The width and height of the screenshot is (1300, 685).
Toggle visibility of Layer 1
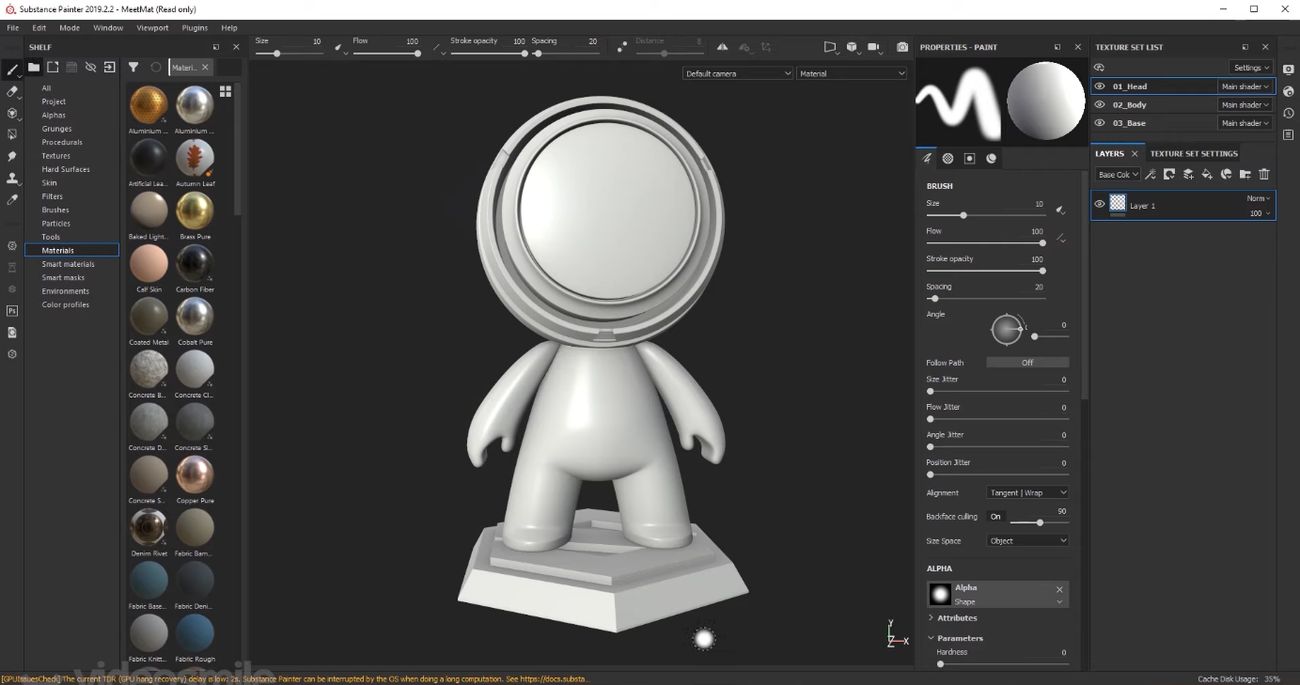coord(1099,204)
